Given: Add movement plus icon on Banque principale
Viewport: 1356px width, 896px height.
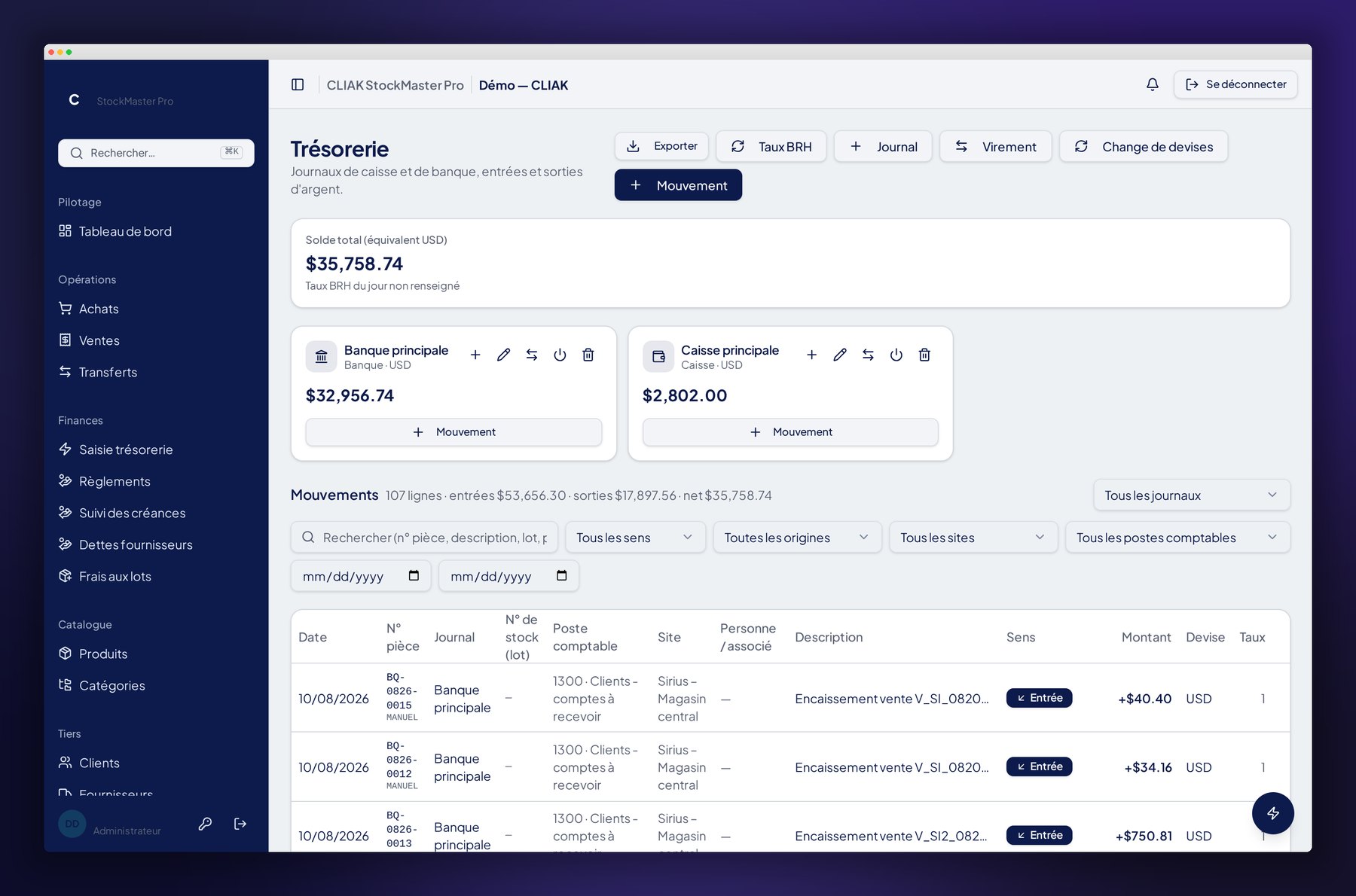Looking at the screenshot, I should [x=475, y=355].
